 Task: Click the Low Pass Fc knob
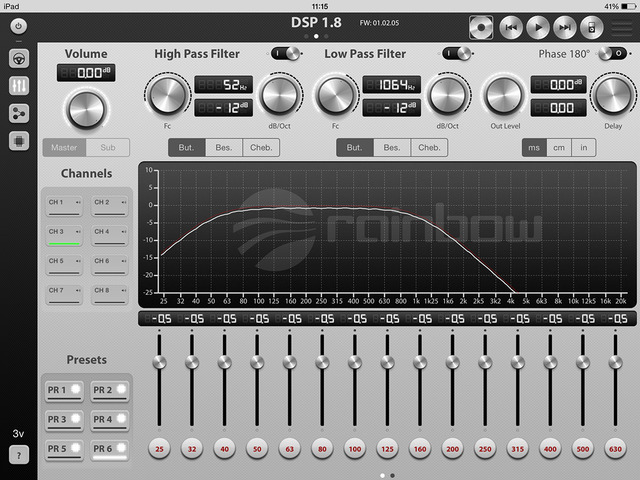click(x=336, y=95)
